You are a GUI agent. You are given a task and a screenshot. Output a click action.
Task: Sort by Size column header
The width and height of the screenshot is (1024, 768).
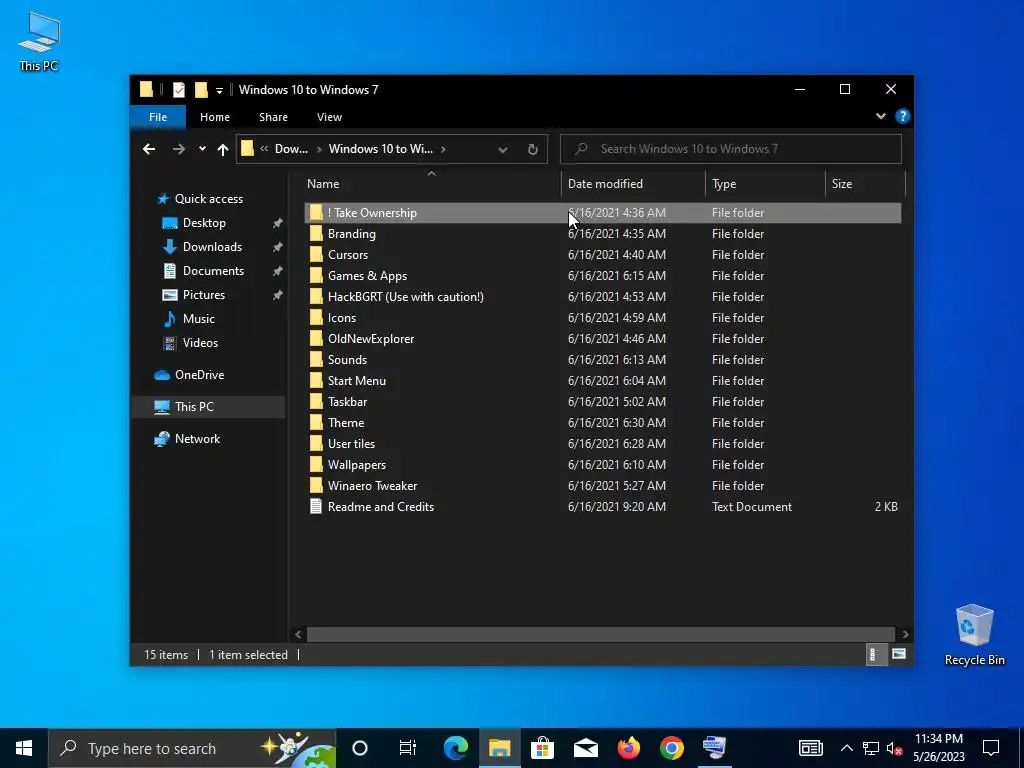coord(865,184)
